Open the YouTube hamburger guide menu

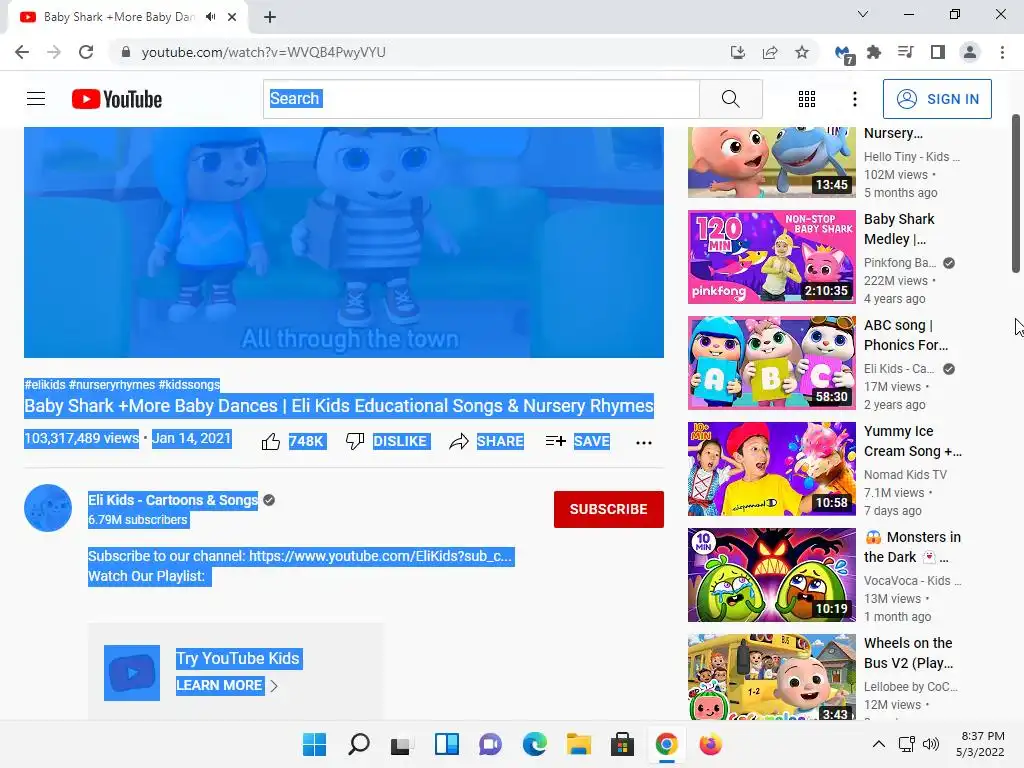click(36, 99)
